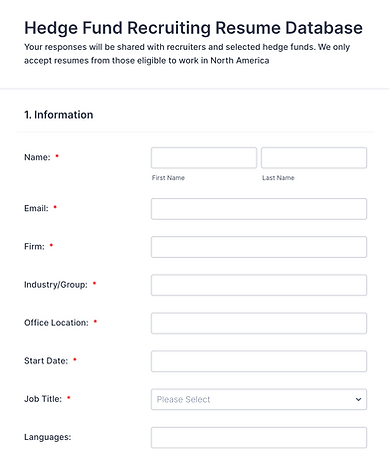Click the Industry/Group label
The image size is (389, 456).
coord(56,285)
